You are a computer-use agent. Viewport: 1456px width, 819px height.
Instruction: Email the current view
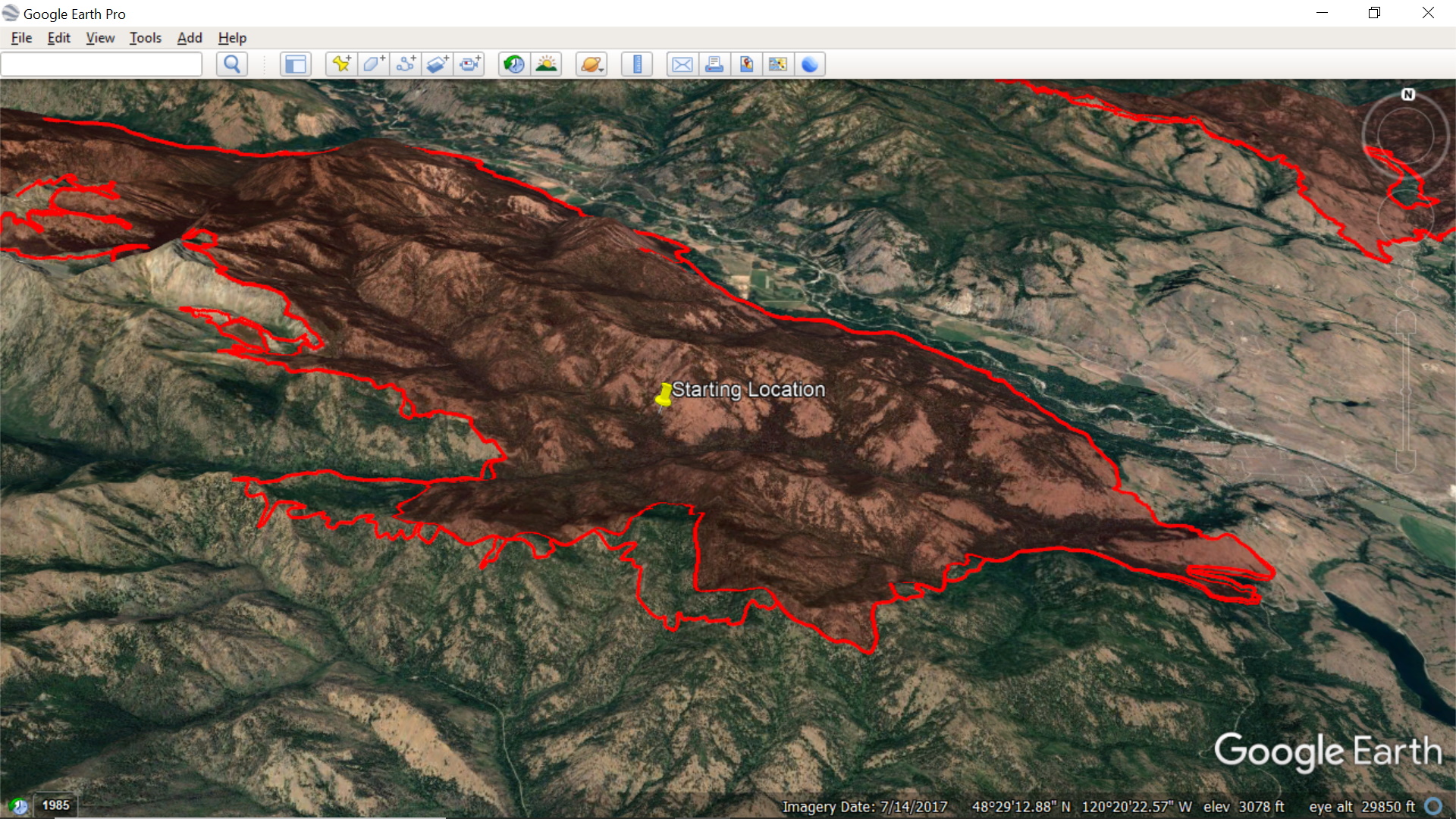click(682, 64)
